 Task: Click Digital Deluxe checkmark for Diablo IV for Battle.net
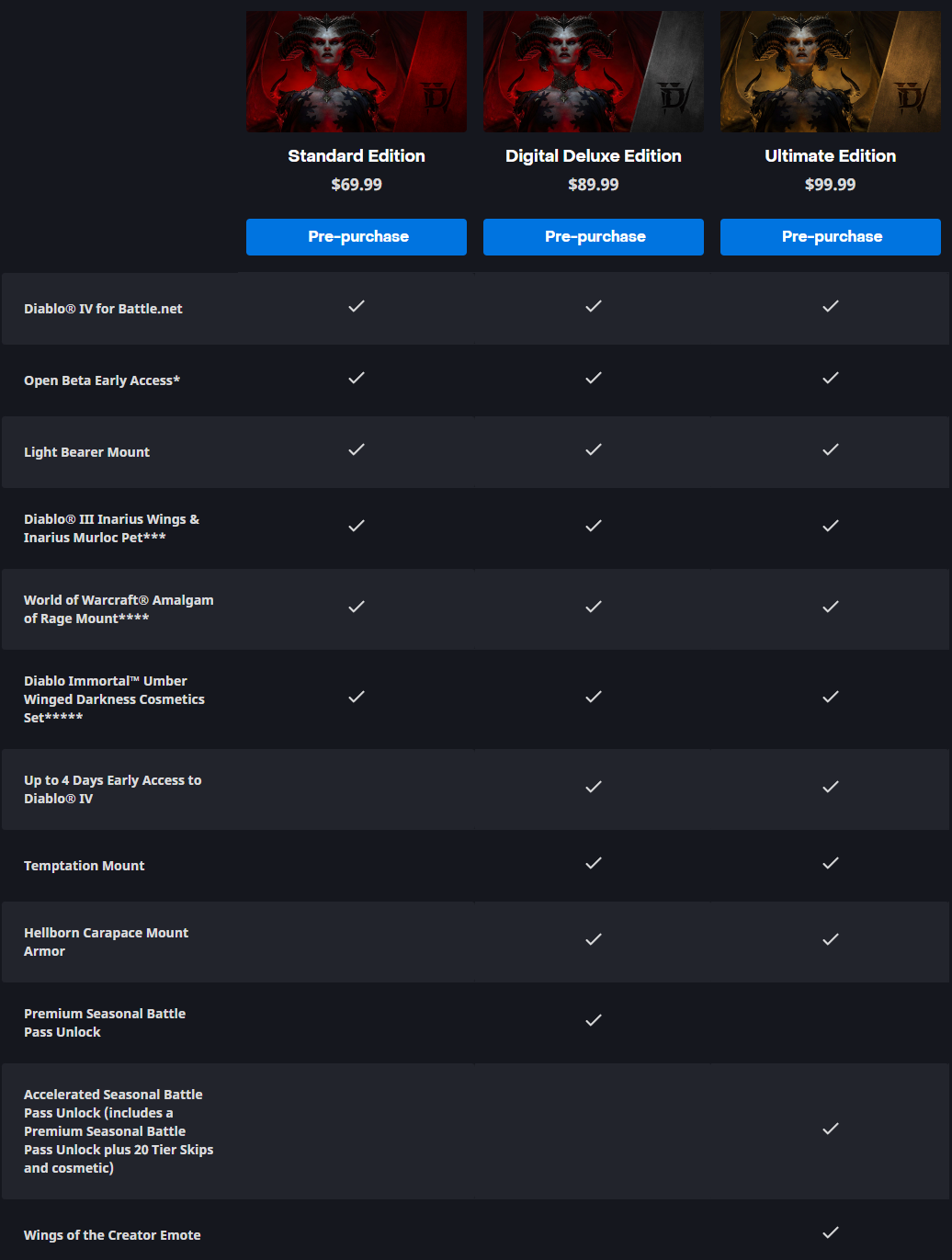(594, 306)
